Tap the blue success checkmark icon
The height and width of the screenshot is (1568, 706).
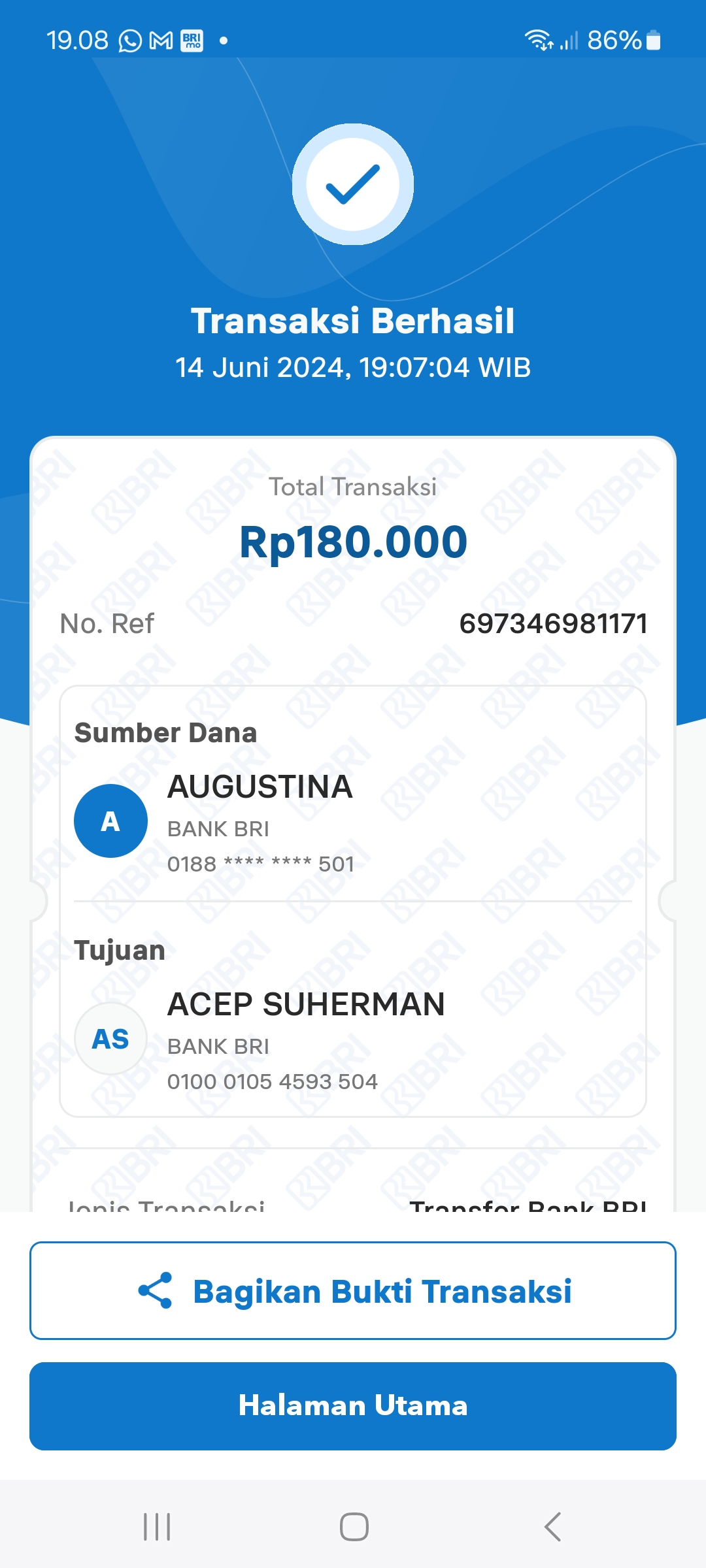point(353,184)
